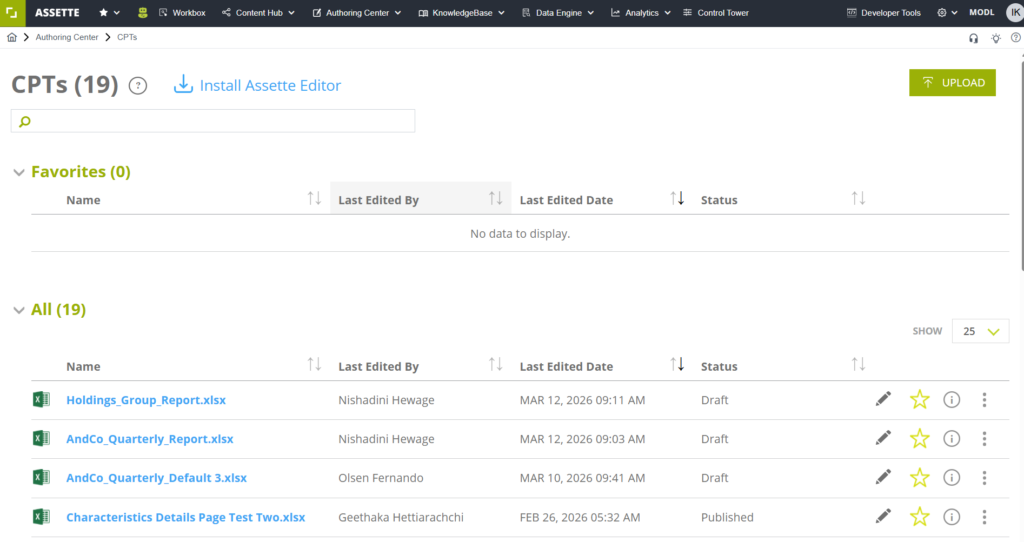Click the edit pencil for Holdings_Group_Report.xlsx
The height and width of the screenshot is (542, 1024).
883,400
